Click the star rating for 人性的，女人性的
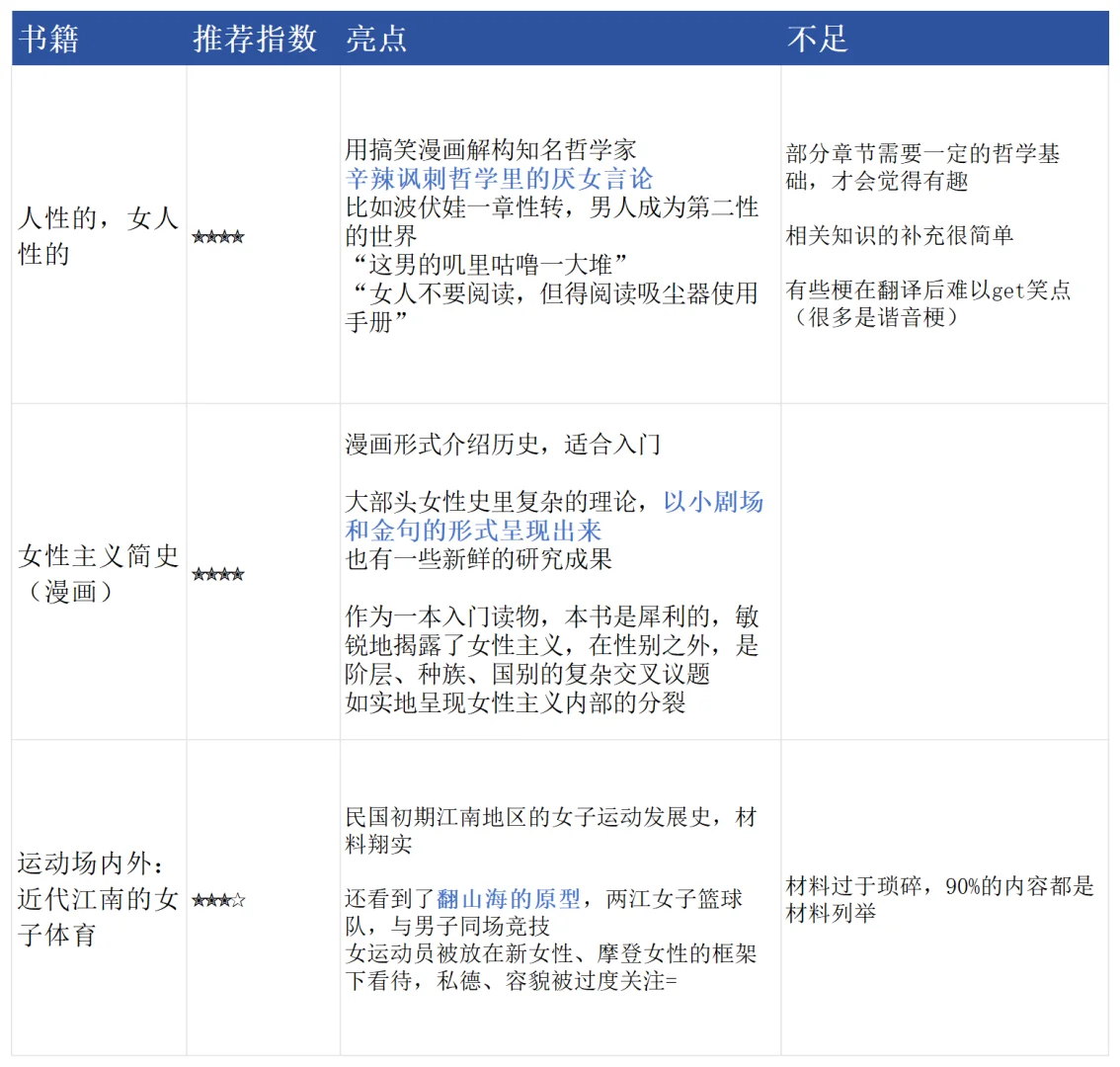 pos(218,236)
